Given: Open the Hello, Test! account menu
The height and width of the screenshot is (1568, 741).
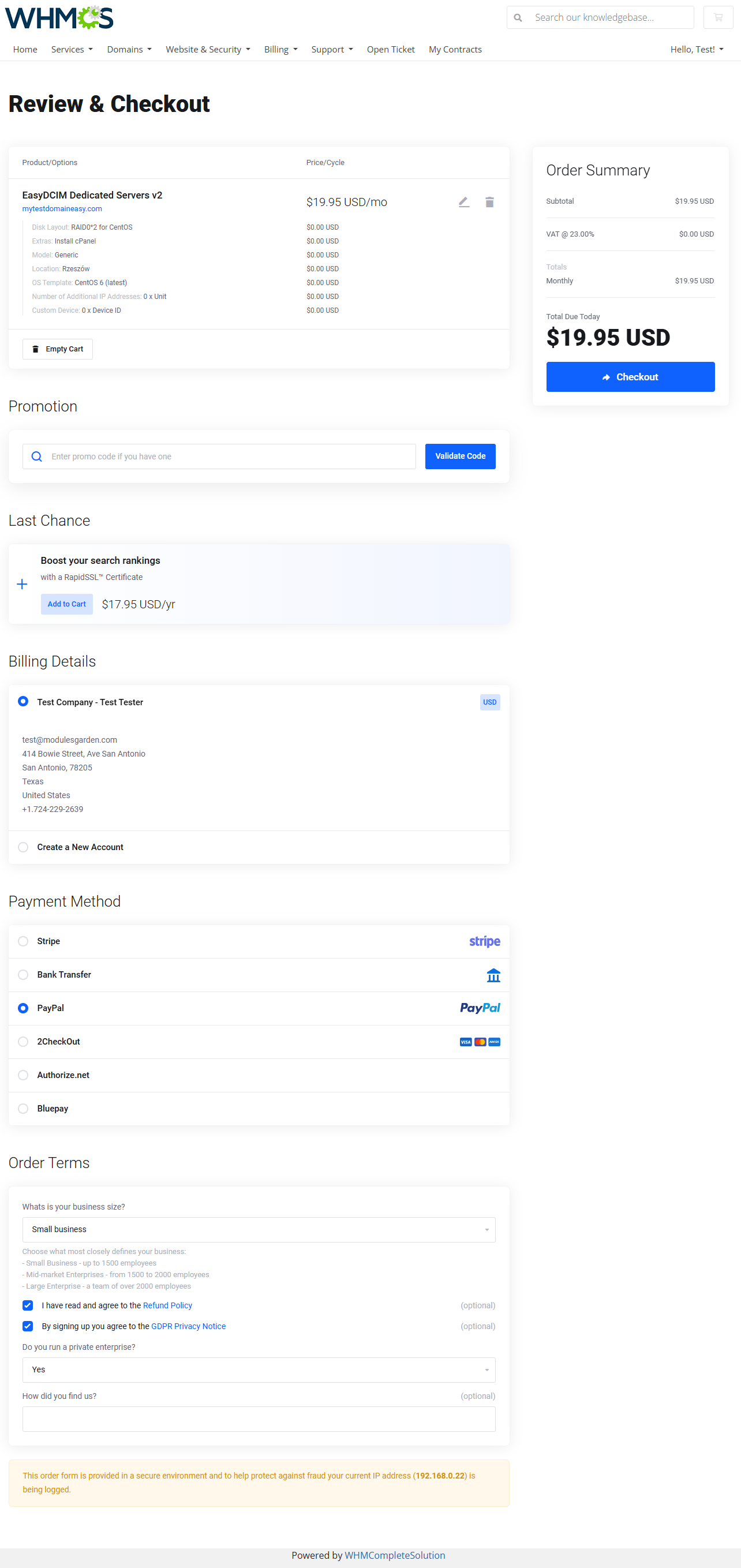Looking at the screenshot, I should (697, 49).
